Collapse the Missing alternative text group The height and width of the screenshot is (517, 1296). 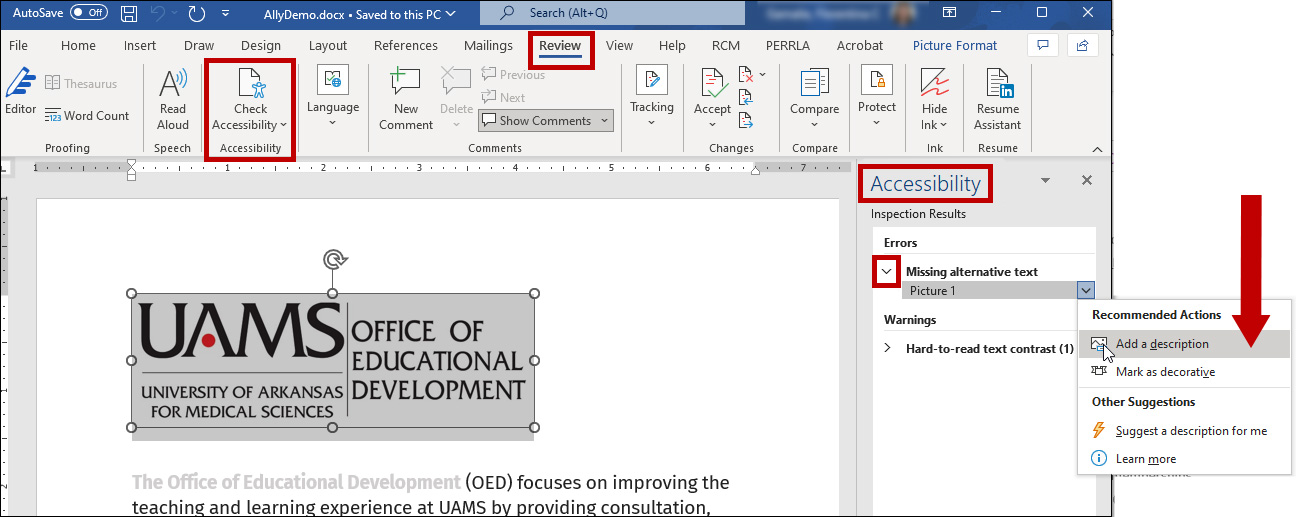pos(886,271)
